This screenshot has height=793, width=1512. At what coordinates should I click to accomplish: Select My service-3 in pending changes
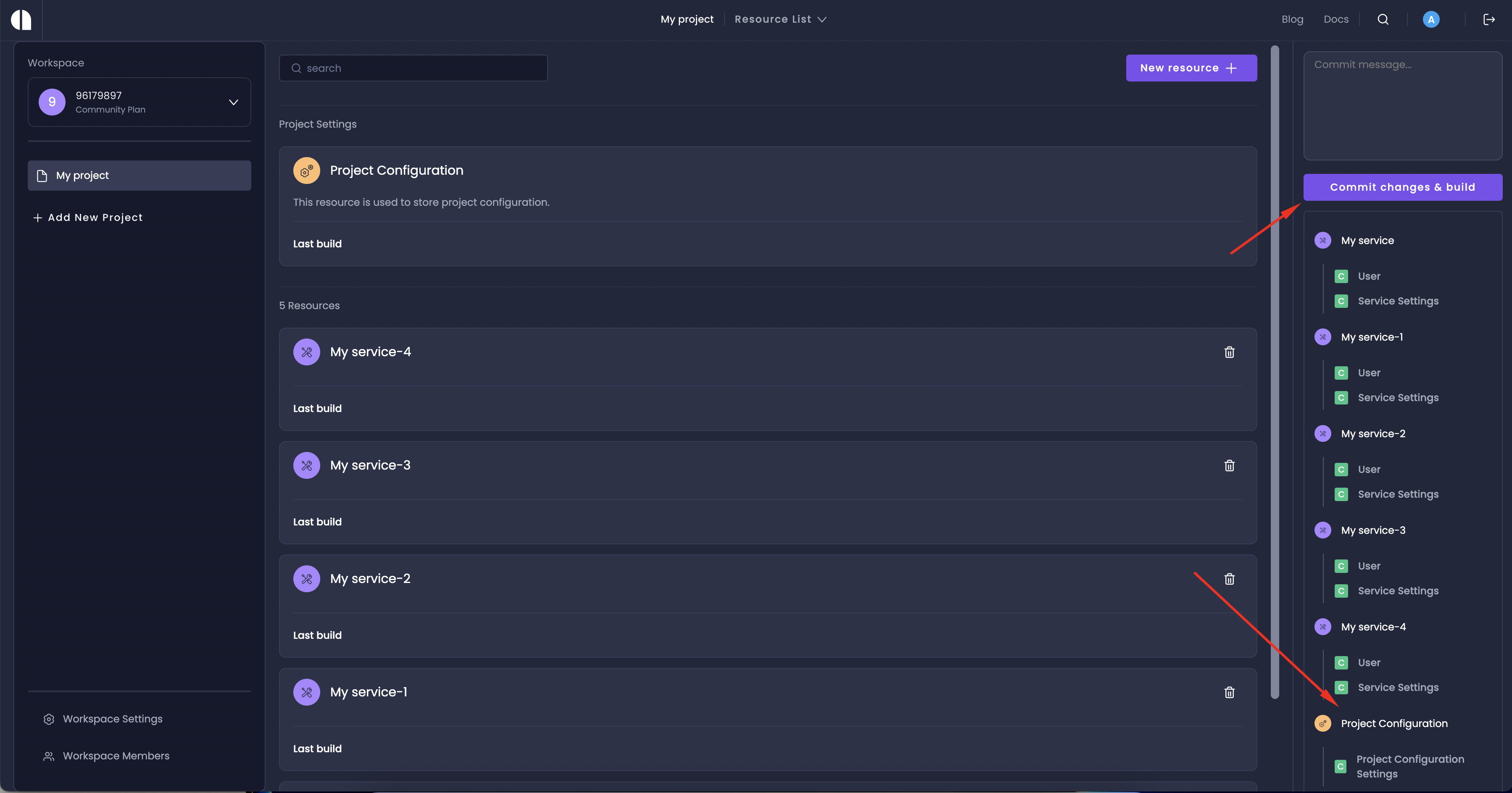click(x=1373, y=530)
